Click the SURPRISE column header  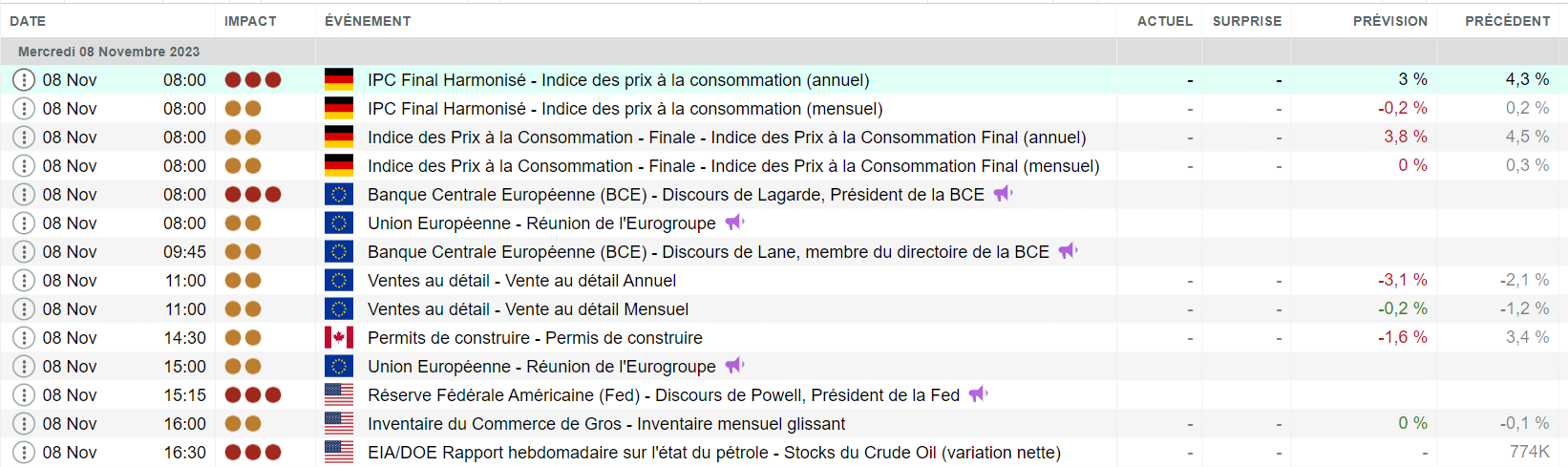click(x=1246, y=21)
